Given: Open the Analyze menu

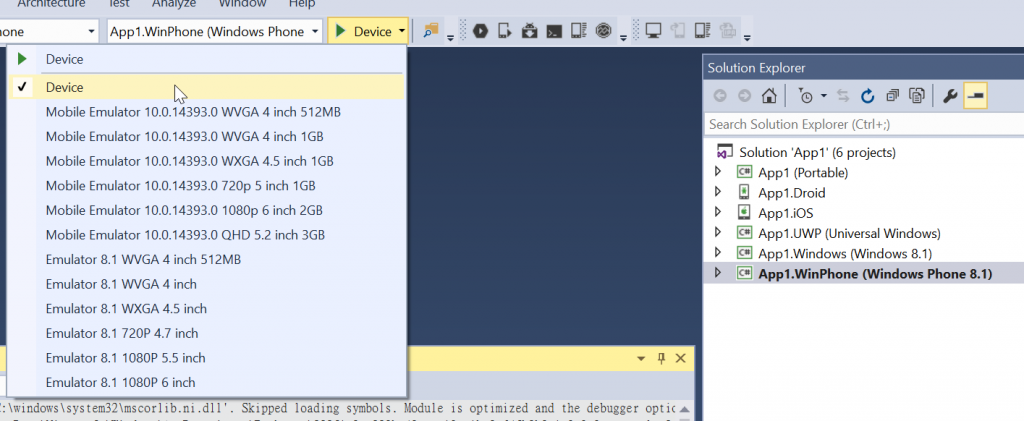Looking at the screenshot, I should (x=174, y=4).
